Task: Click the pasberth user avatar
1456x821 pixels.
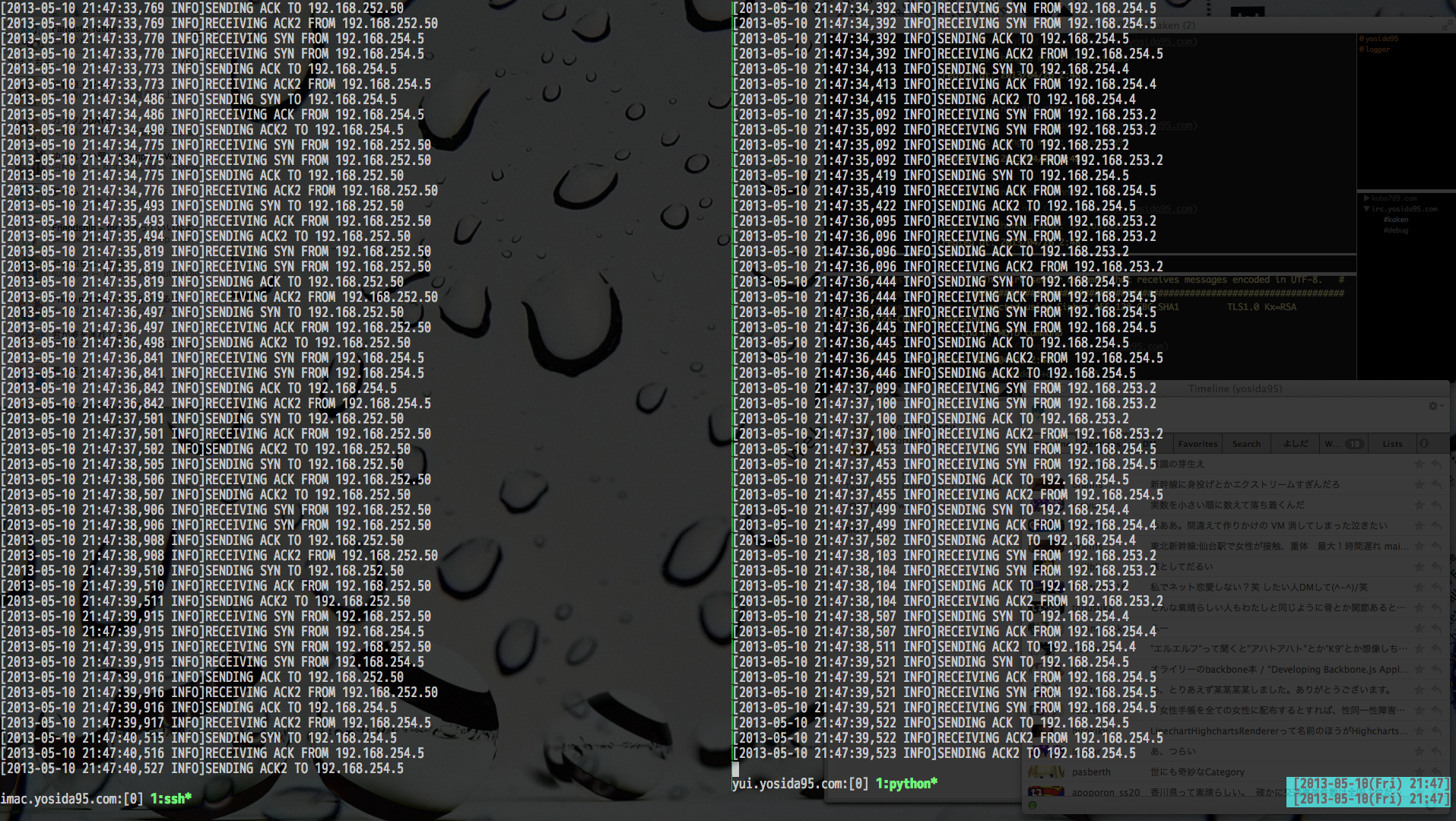Action: [1045, 772]
